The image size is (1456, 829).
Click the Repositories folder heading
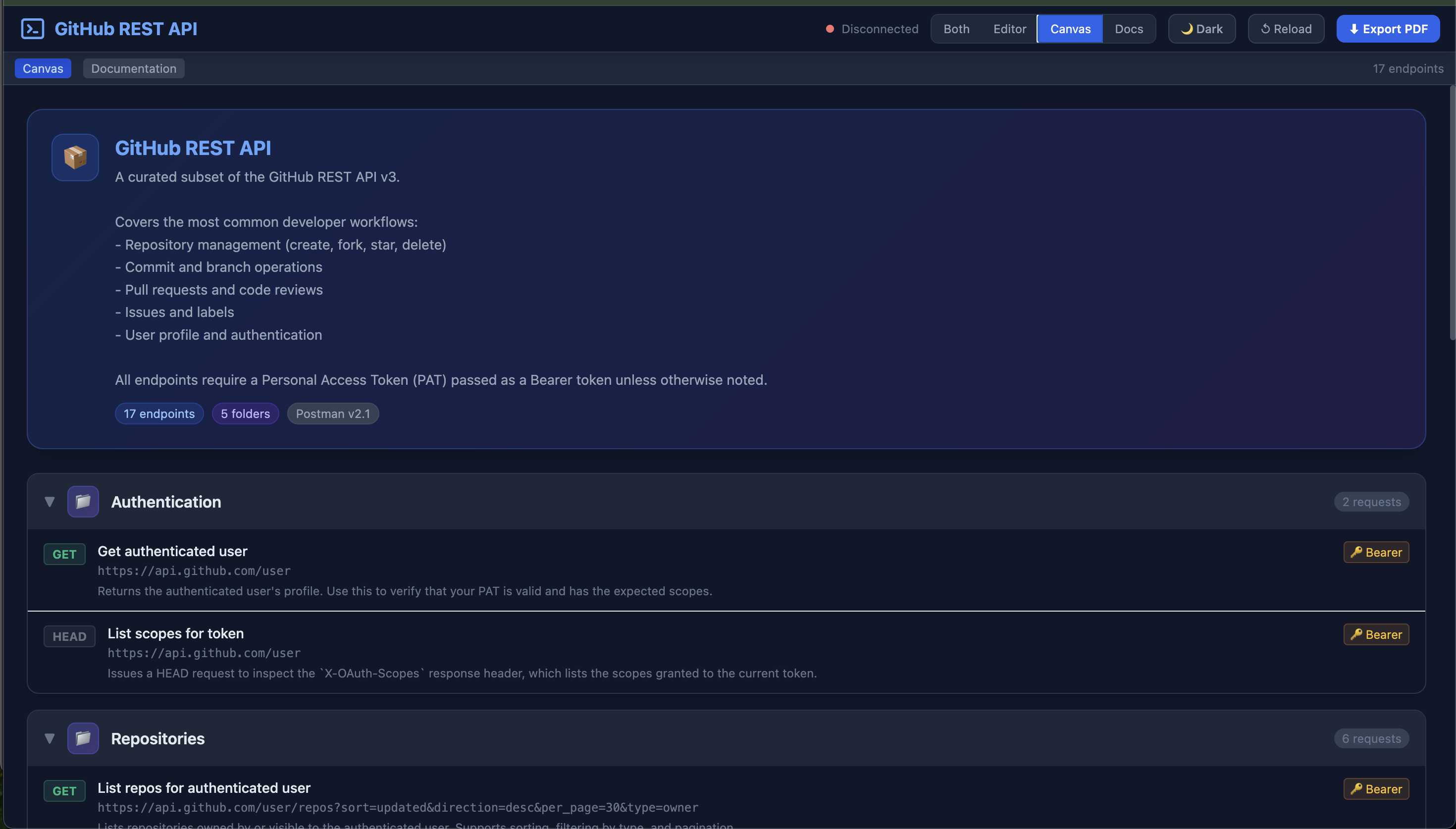[x=157, y=738]
